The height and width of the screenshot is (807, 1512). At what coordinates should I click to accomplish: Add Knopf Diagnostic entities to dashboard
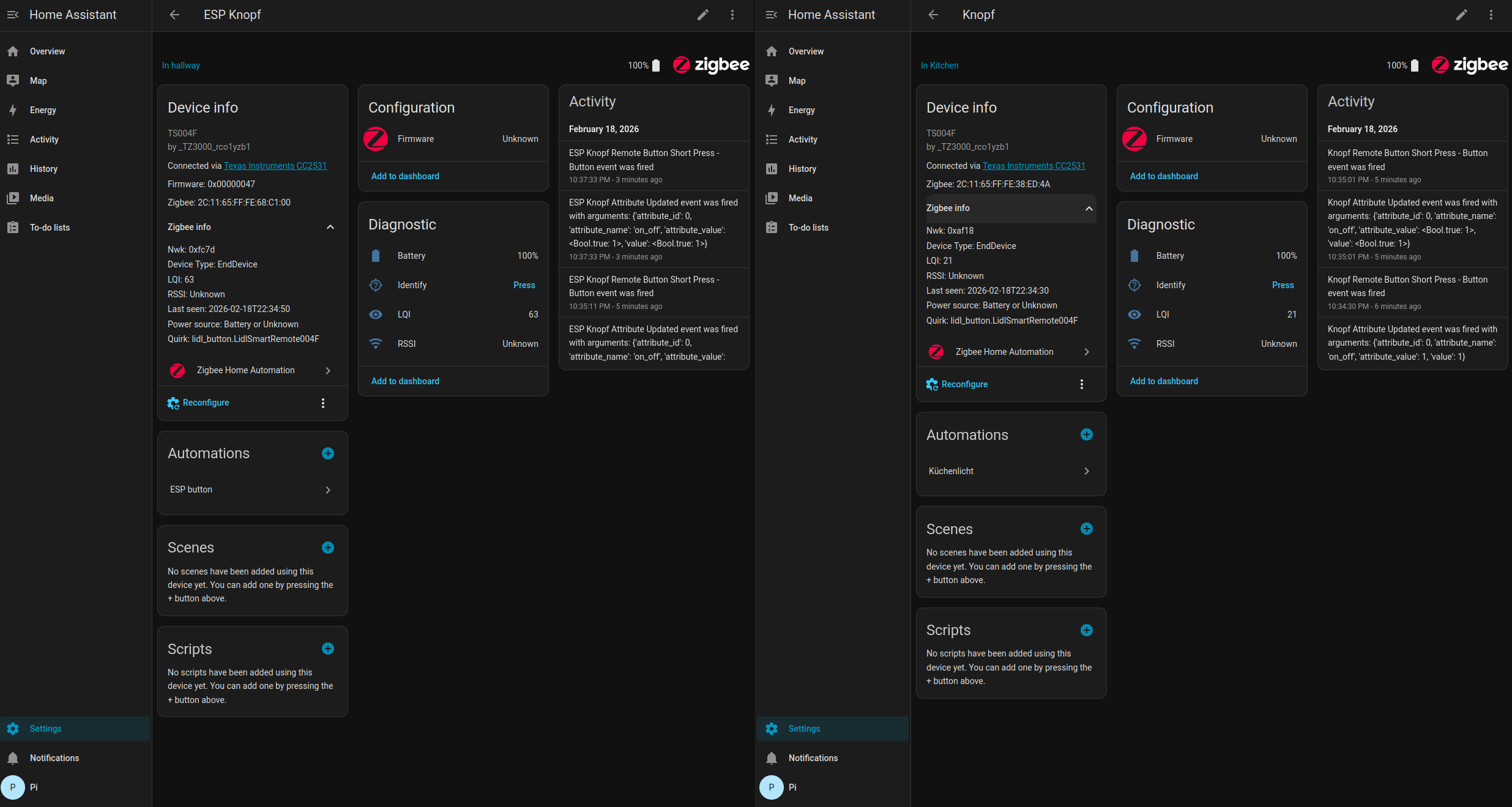pos(1163,381)
